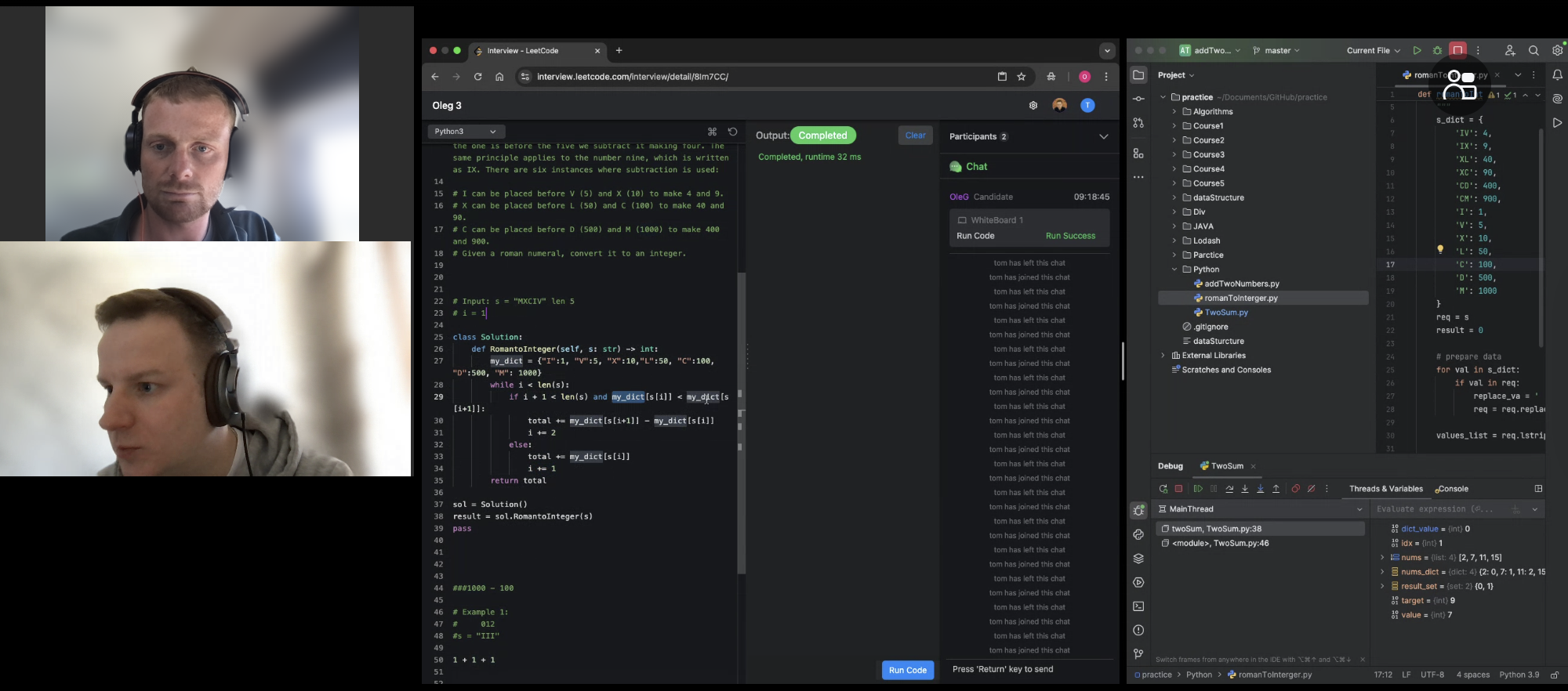
Task: Toggle read-only lock in PyCharm status bar
Action: [x=1554, y=675]
